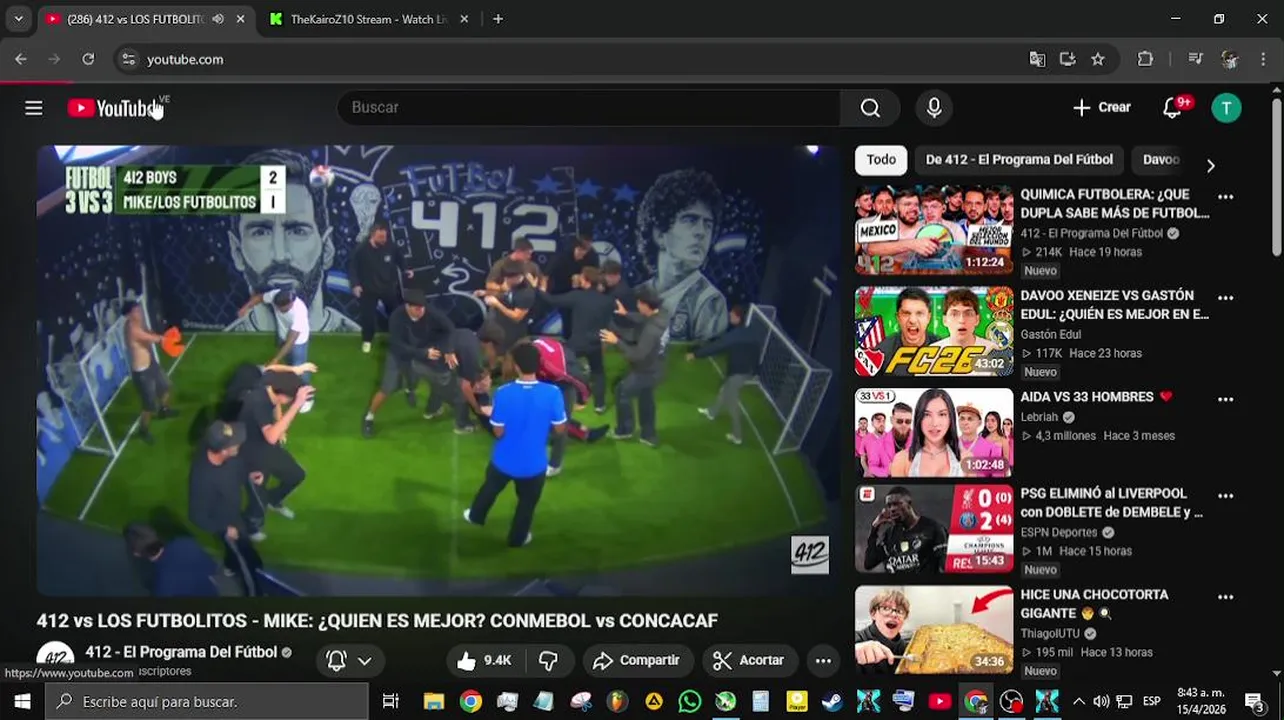Open QUIMICA FUTBOLERA video thumbnail
Screen dimensions: 1284x720
click(934, 230)
